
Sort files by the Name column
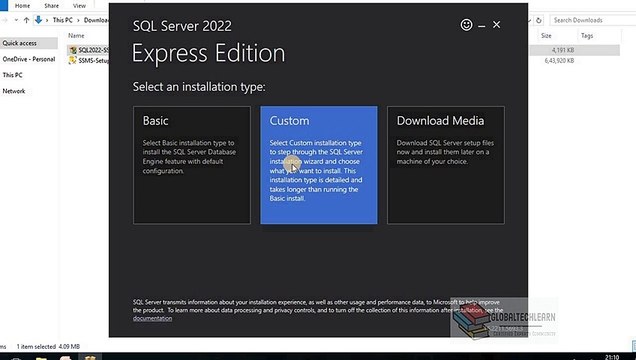point(76,36)
